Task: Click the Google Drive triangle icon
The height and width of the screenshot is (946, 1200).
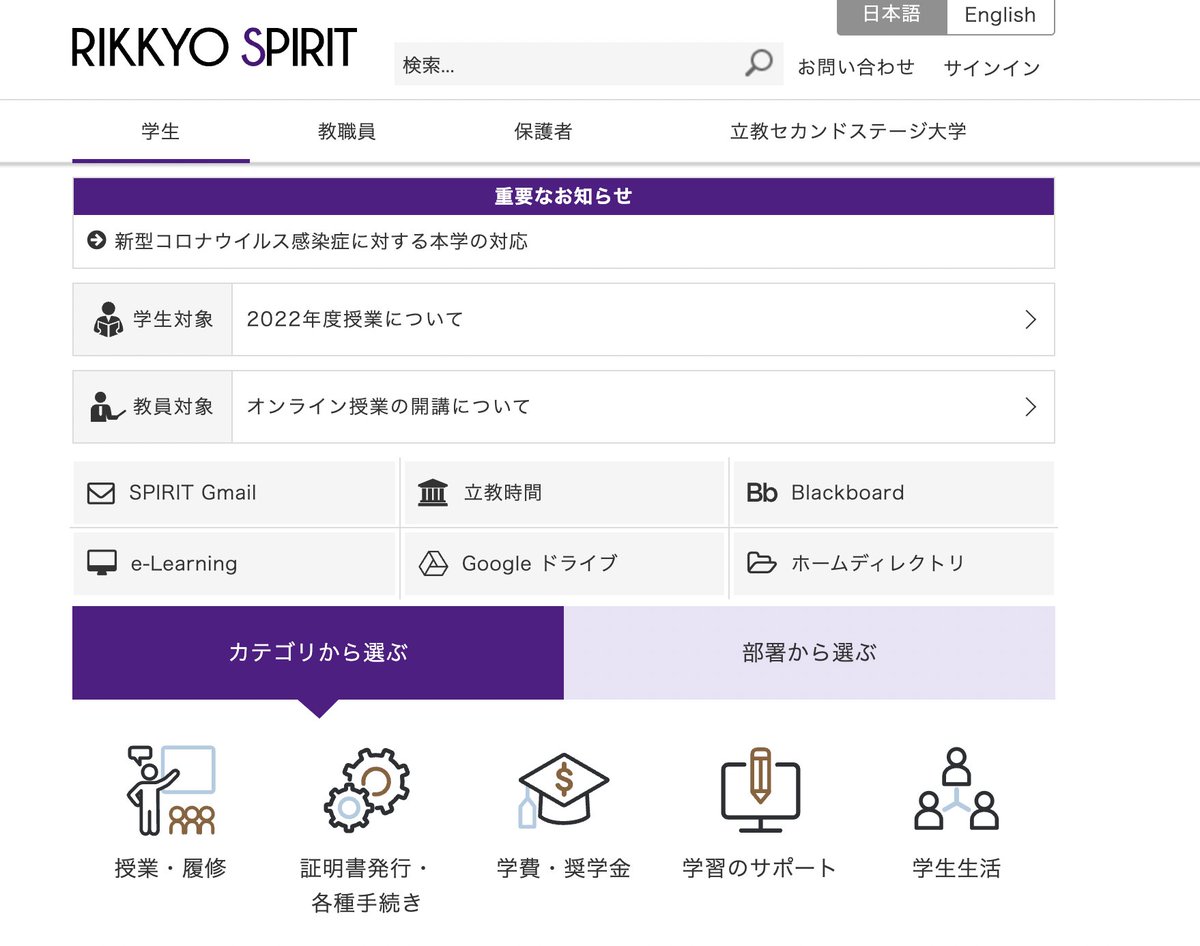Action: (433, 563)
